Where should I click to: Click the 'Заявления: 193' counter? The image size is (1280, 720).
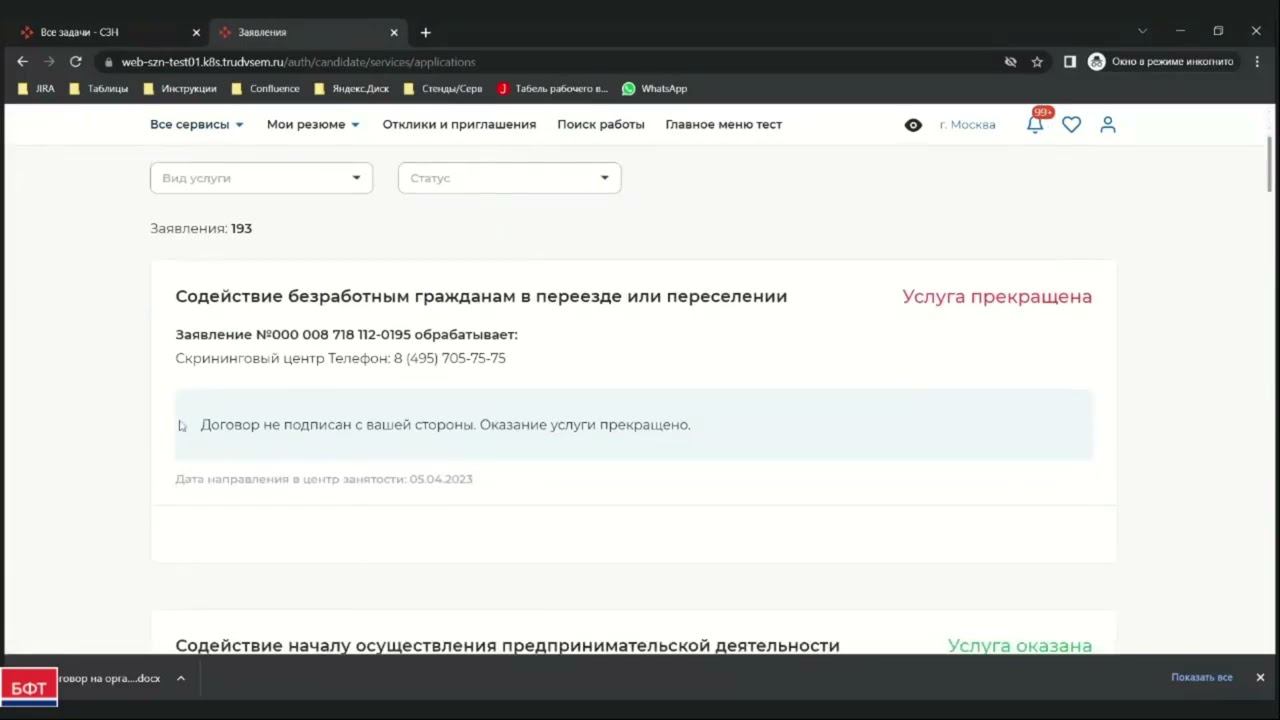pos(201,228)
